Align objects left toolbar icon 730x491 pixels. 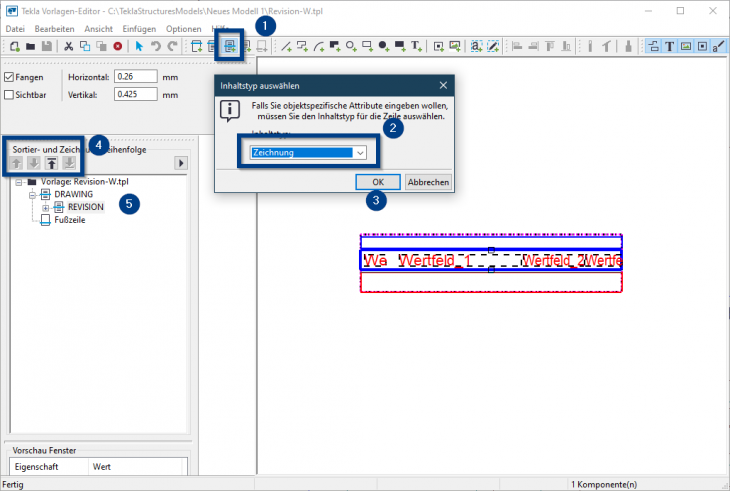point(517,46)
